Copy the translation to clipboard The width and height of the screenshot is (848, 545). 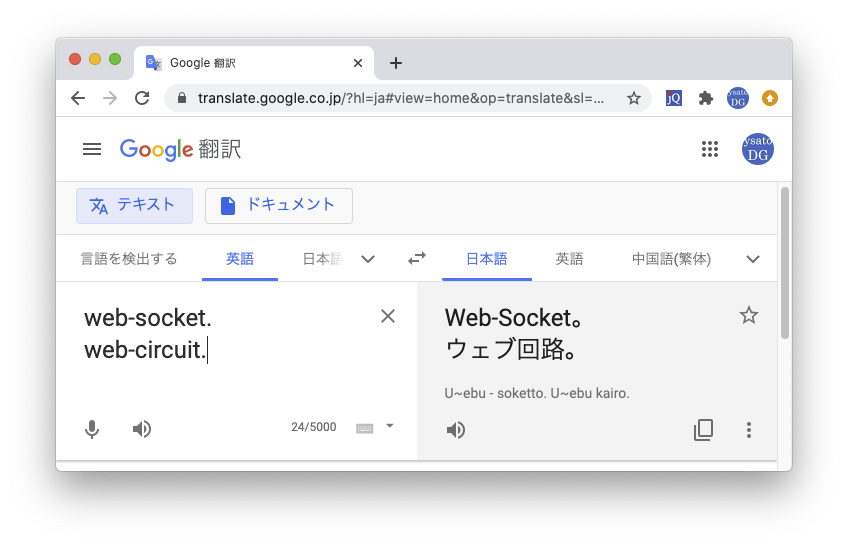pos(704,430)
